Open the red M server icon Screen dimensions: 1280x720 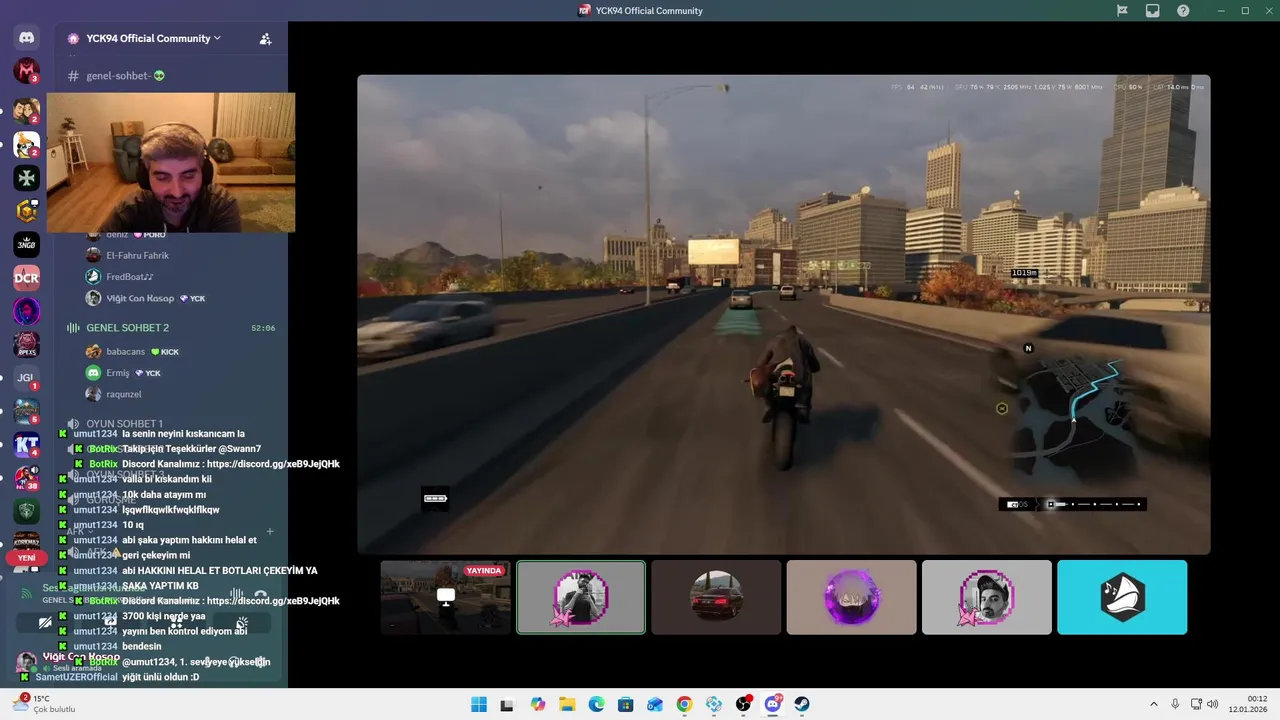coord(26,71)
